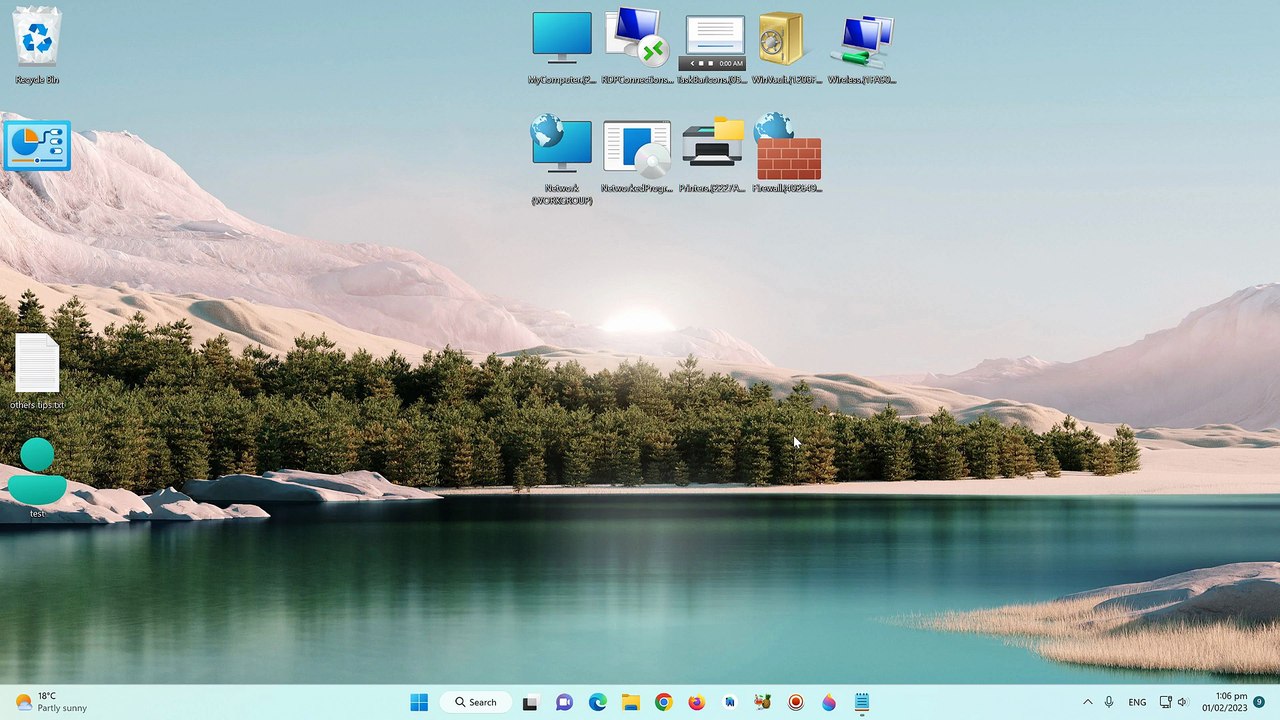
Task: Click the taskbar Search box
Action: 476,702
